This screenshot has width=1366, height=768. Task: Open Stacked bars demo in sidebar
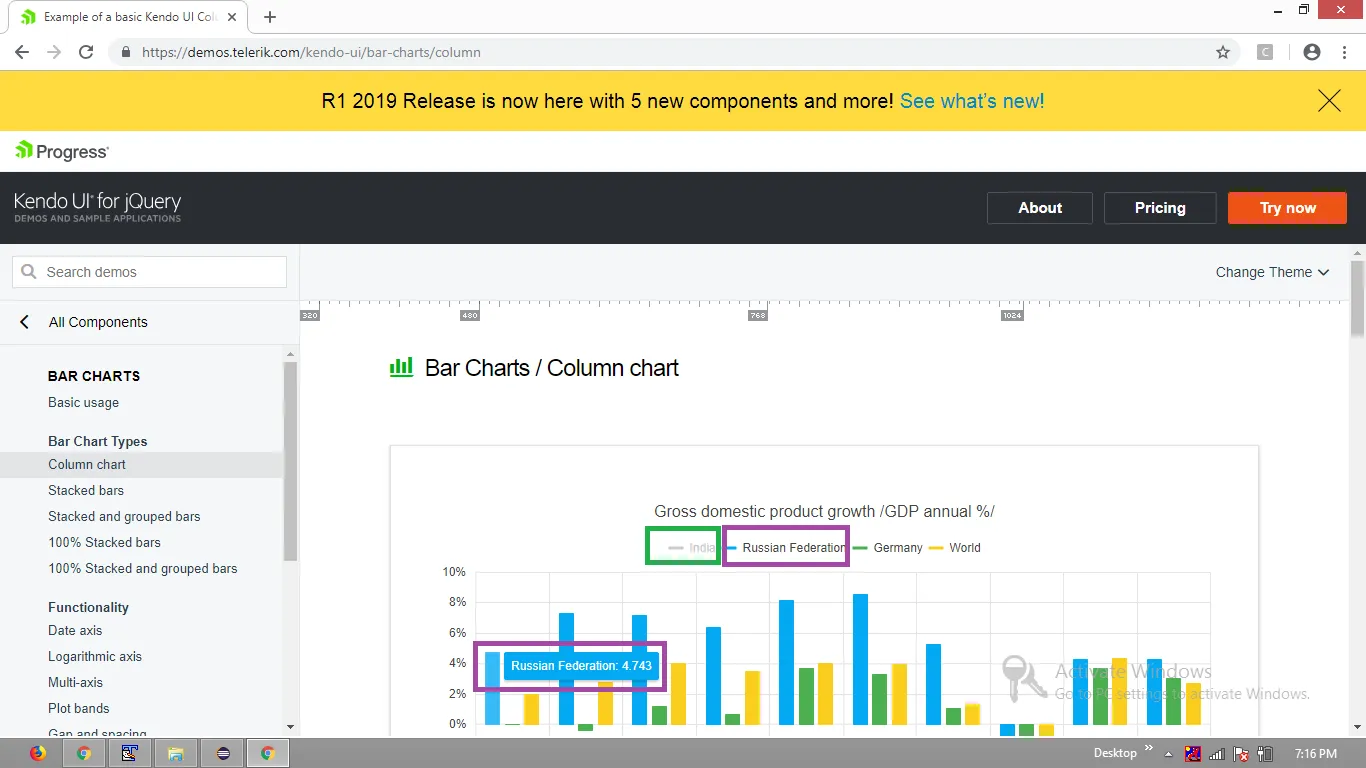tap(86, 490)
